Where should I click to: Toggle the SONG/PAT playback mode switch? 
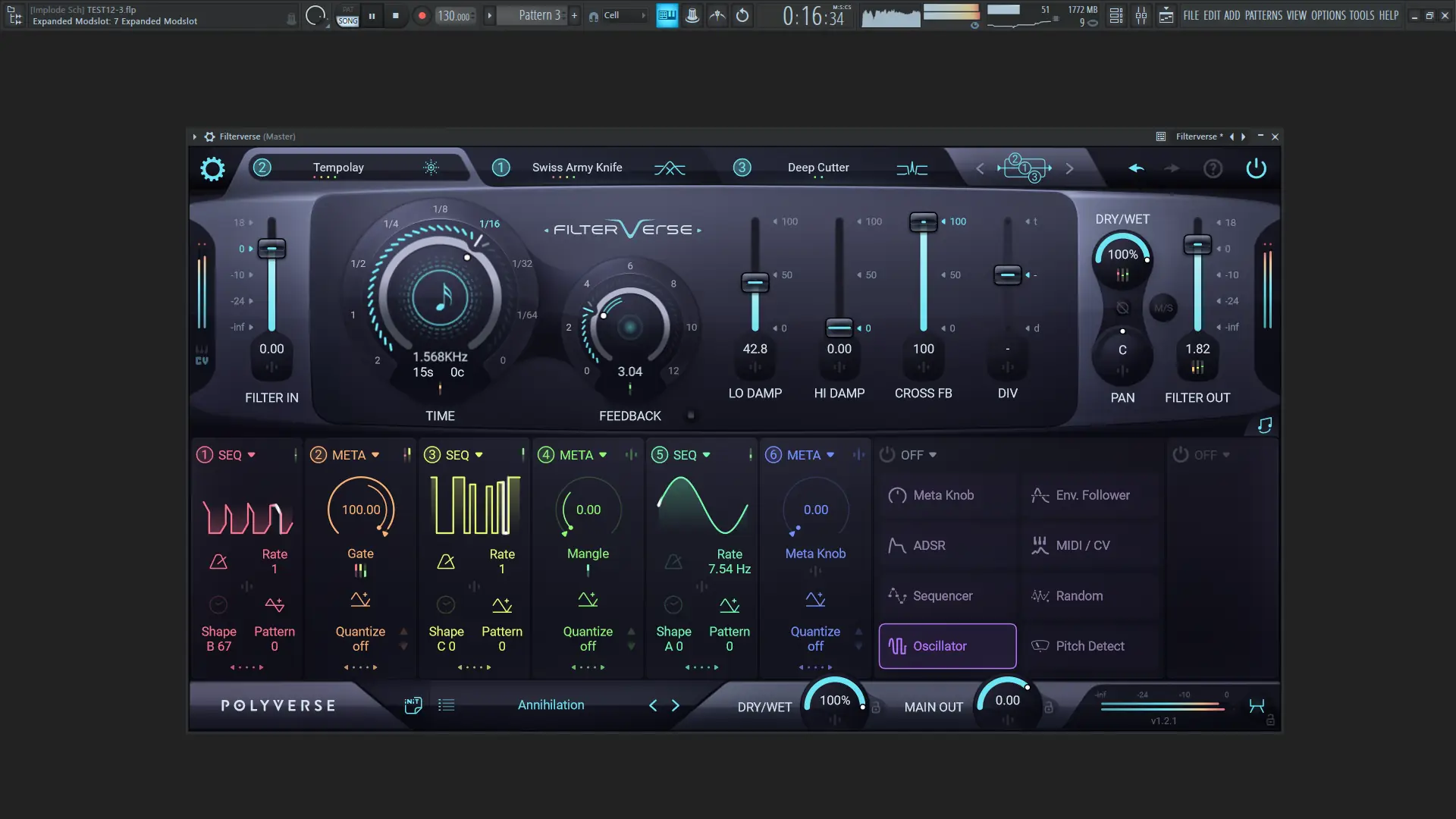click(347, 15)
